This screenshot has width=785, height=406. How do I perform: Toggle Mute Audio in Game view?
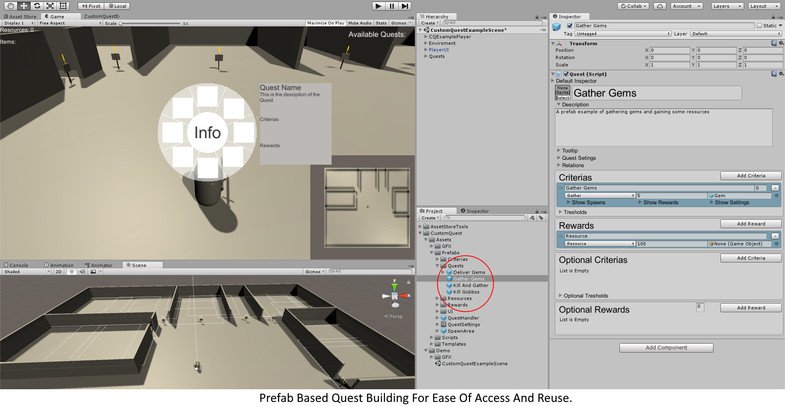(x=360, y=23)
